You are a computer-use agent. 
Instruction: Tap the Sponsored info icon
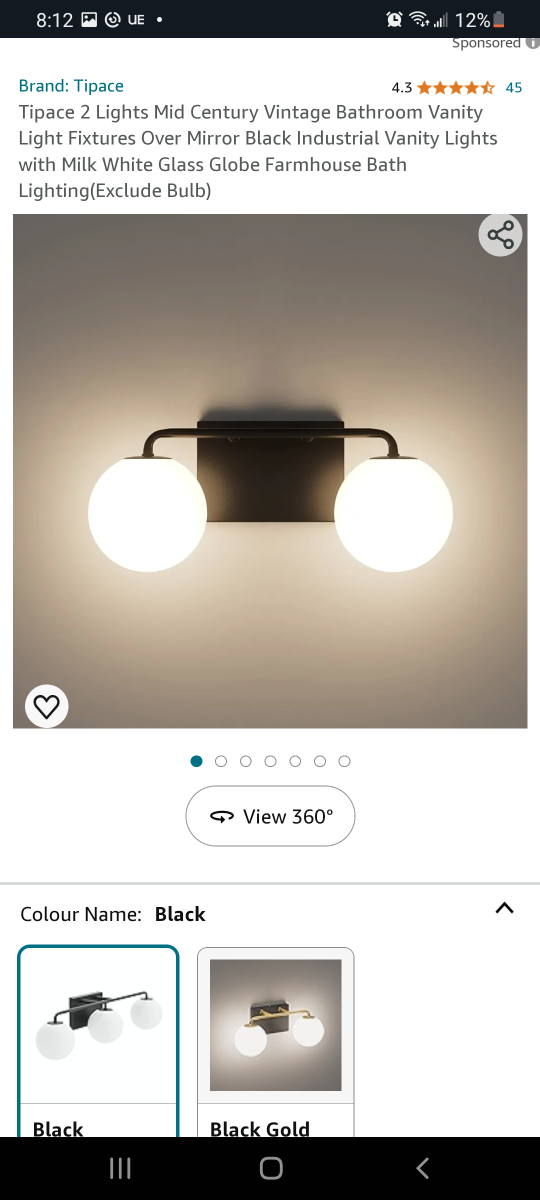pos(532,43)
